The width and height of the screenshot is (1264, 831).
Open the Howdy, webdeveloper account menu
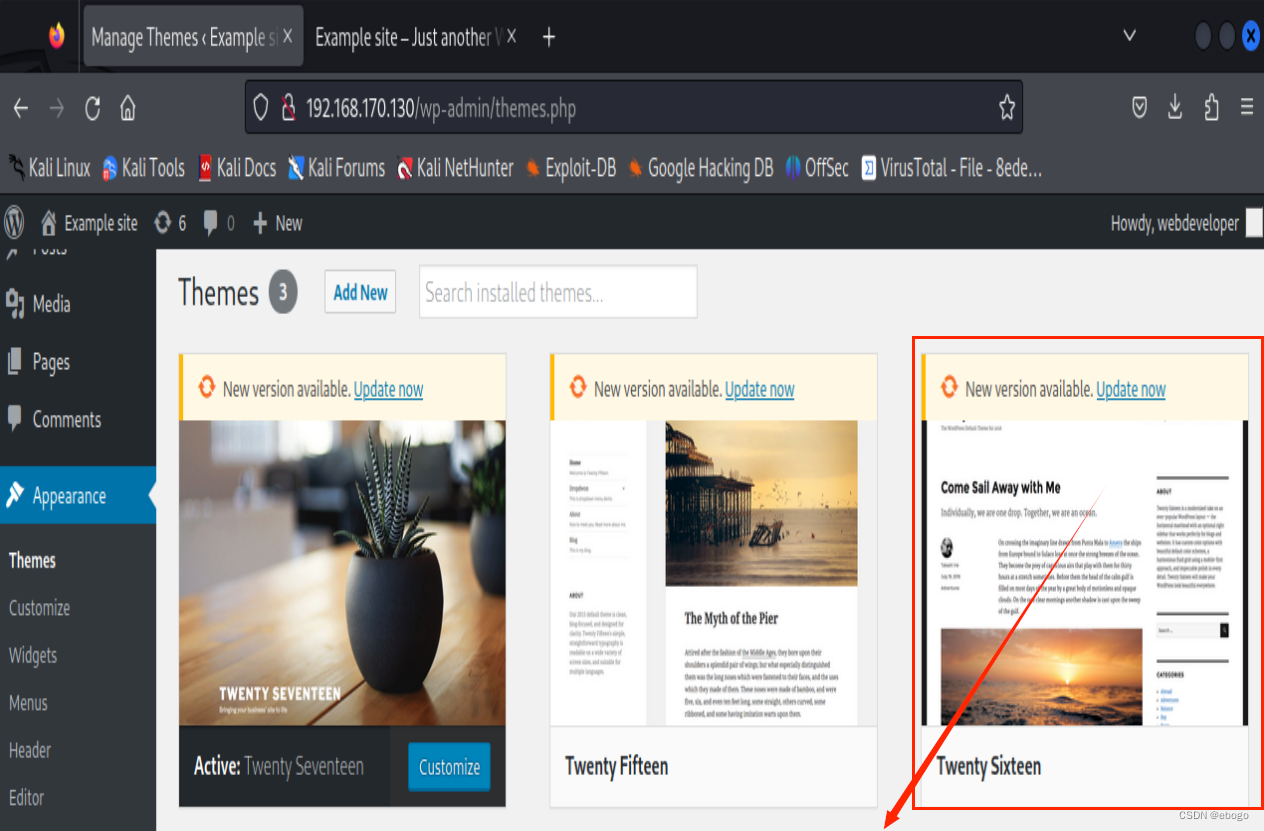coord(1186,223)
